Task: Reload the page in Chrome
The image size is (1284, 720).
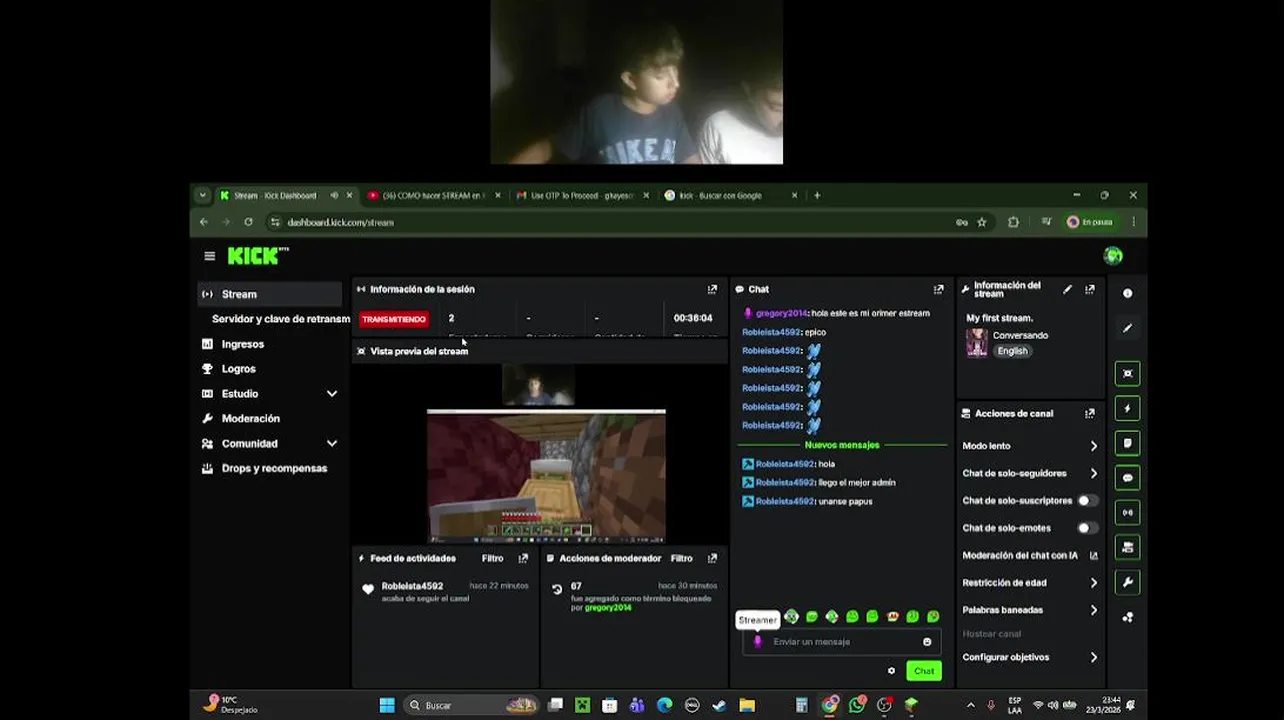Action: point(248,222)
